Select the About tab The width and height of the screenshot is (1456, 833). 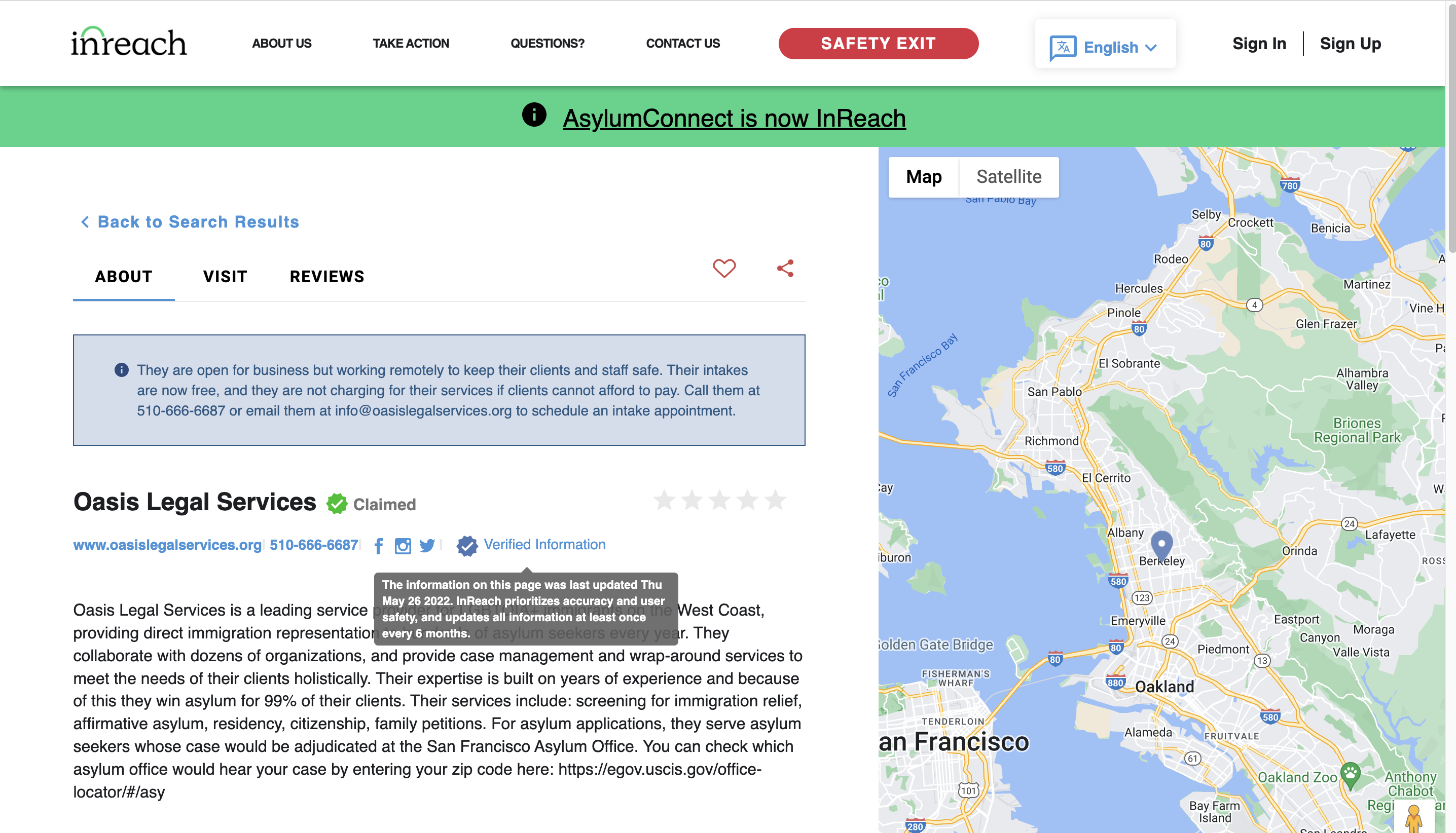(x=124, y=277)
